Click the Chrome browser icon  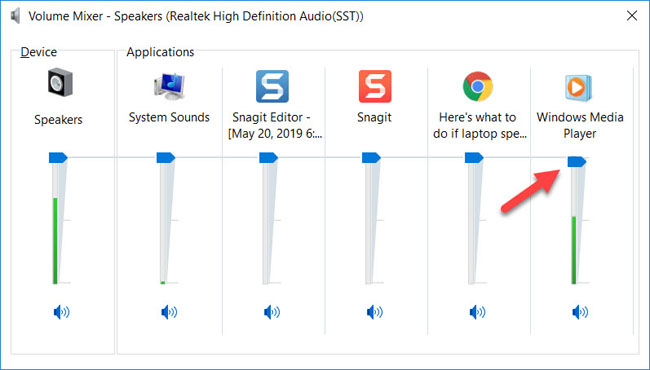(478, 86)
